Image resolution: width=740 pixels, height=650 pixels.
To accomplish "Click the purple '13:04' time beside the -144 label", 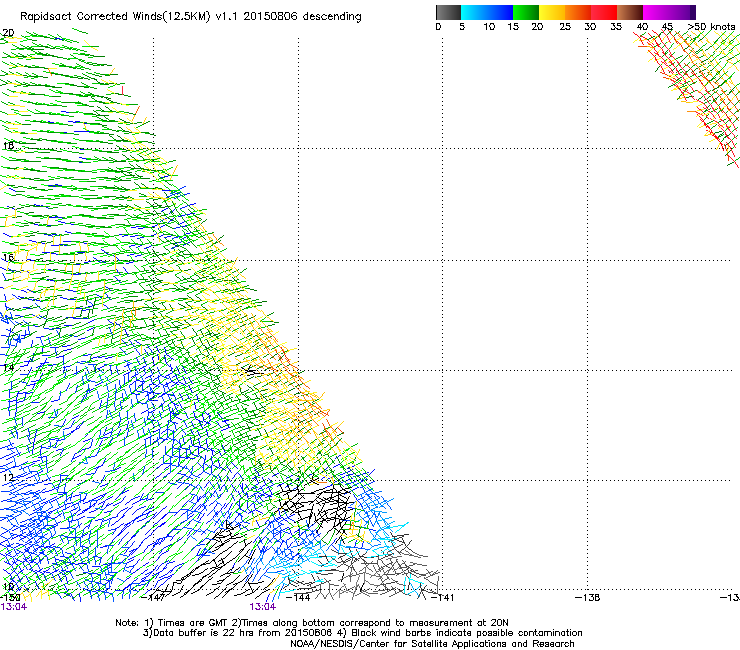I will coord(262,607).
